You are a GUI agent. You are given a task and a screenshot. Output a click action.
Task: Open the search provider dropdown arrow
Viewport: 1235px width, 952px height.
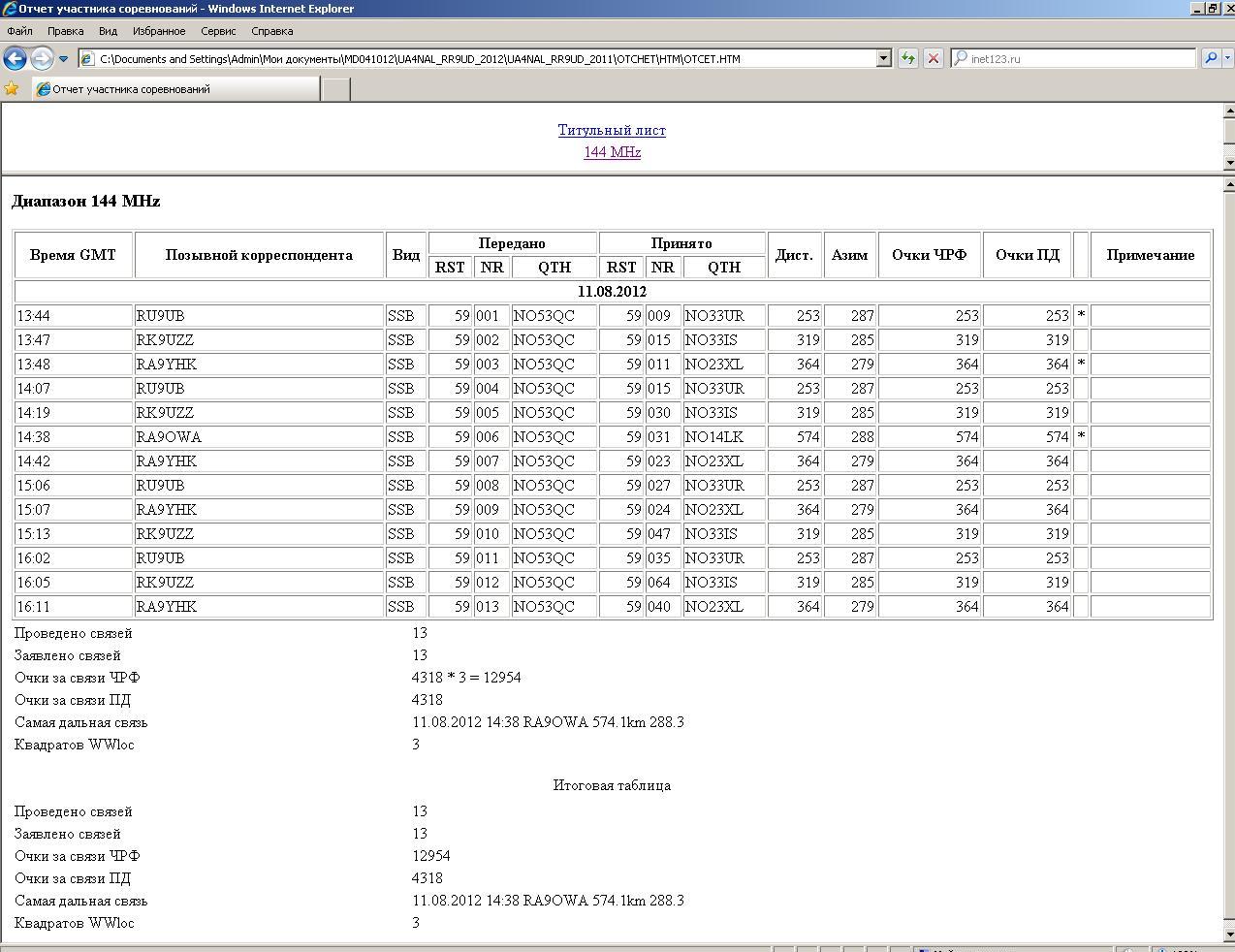click(1227, 58)
